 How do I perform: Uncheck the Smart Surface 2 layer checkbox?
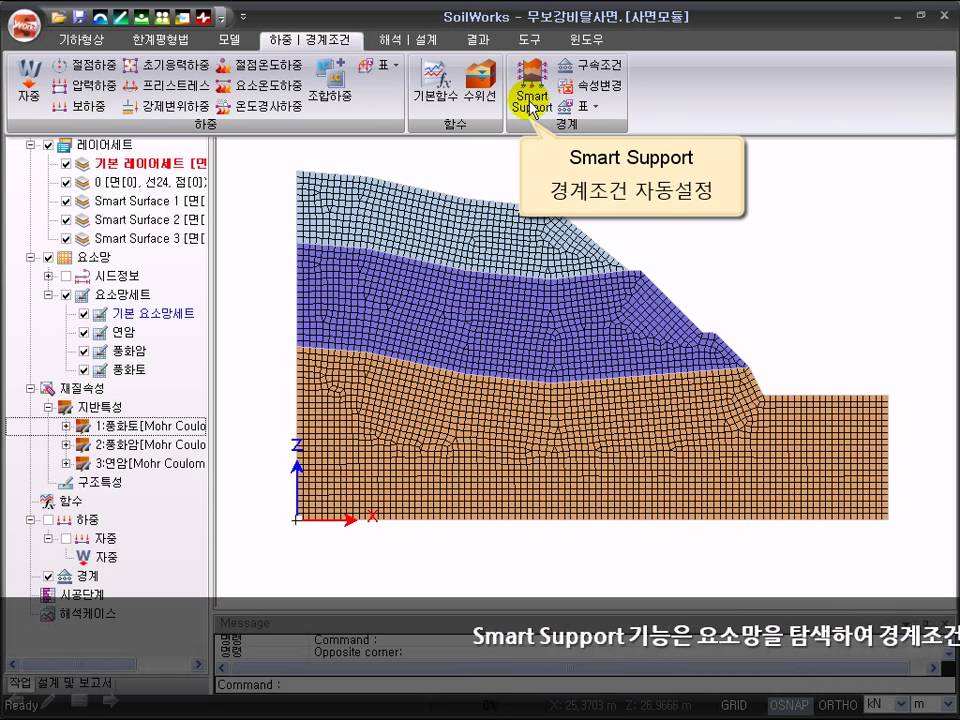coord(66,220)
